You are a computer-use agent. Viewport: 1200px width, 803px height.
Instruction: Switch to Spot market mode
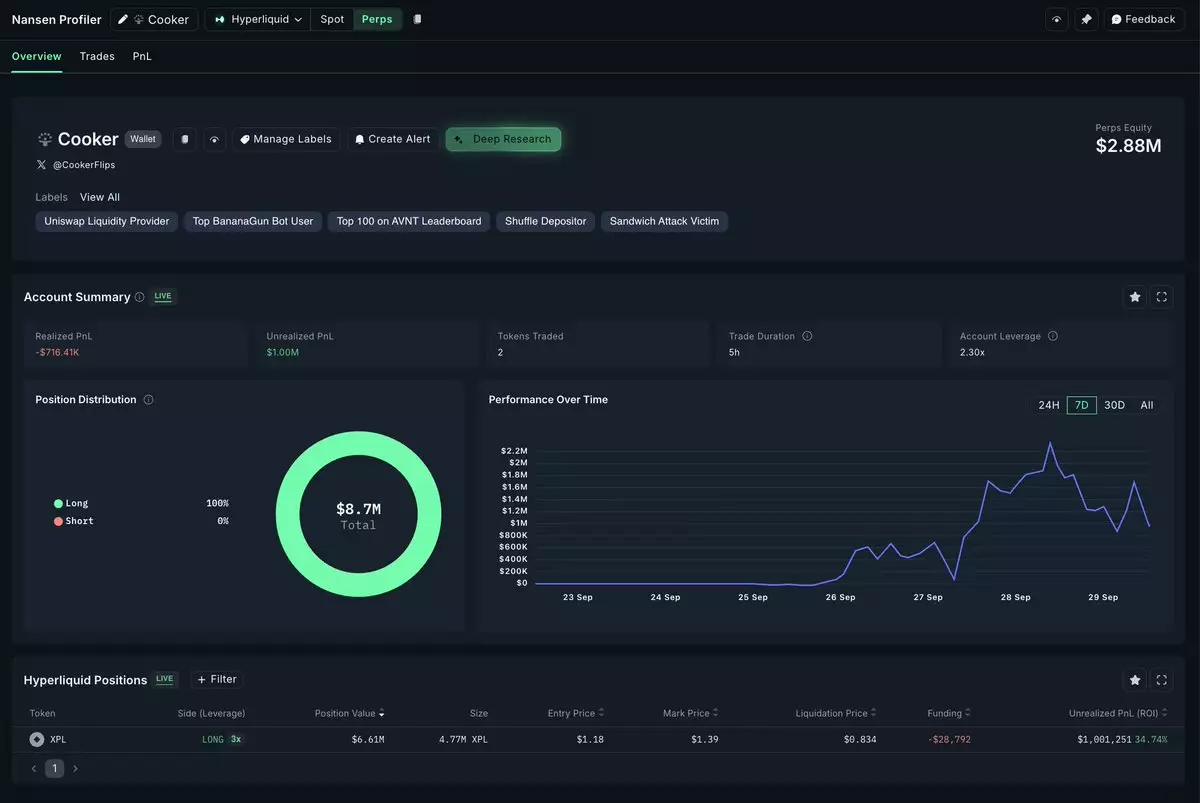click(x=332, y=20)
